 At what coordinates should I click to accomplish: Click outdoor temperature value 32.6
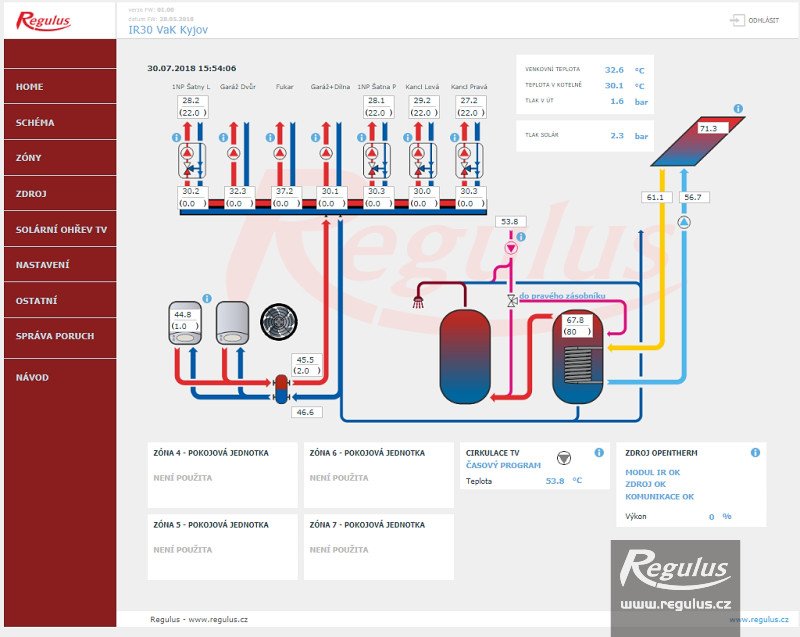pyautogui.click(x=614, y=70)
